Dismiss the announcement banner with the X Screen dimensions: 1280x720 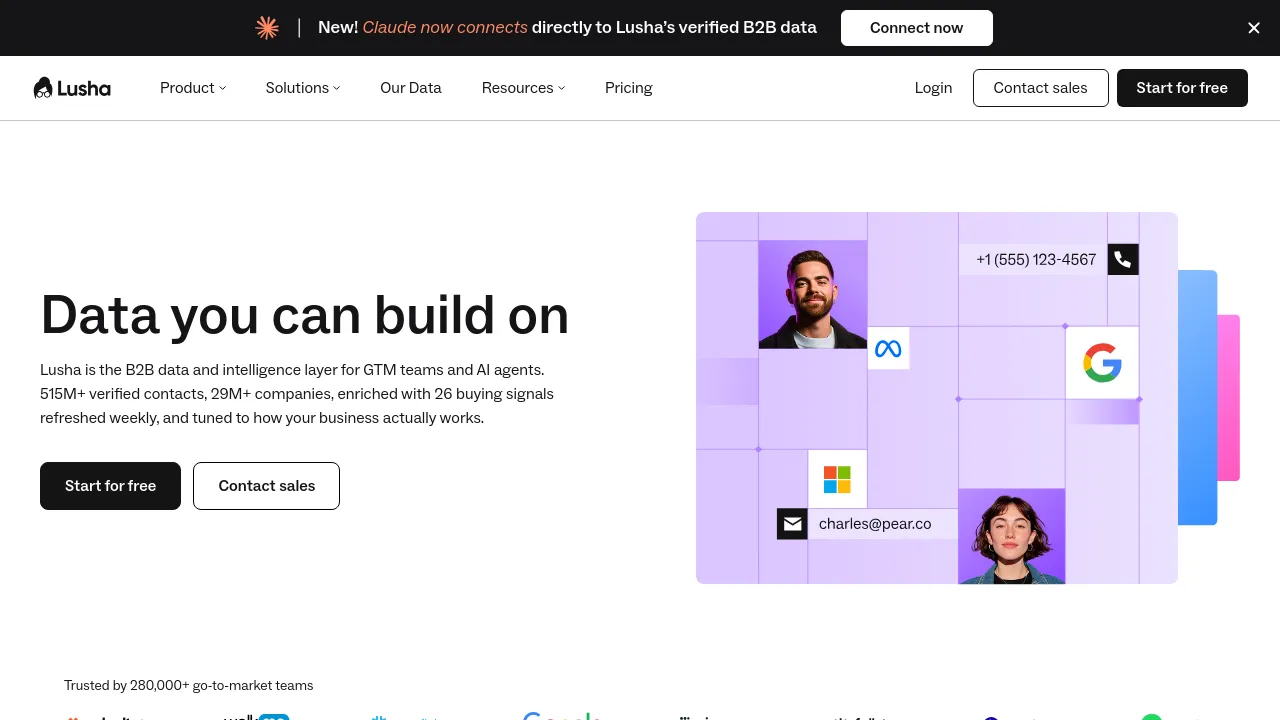coord(1254,28)
